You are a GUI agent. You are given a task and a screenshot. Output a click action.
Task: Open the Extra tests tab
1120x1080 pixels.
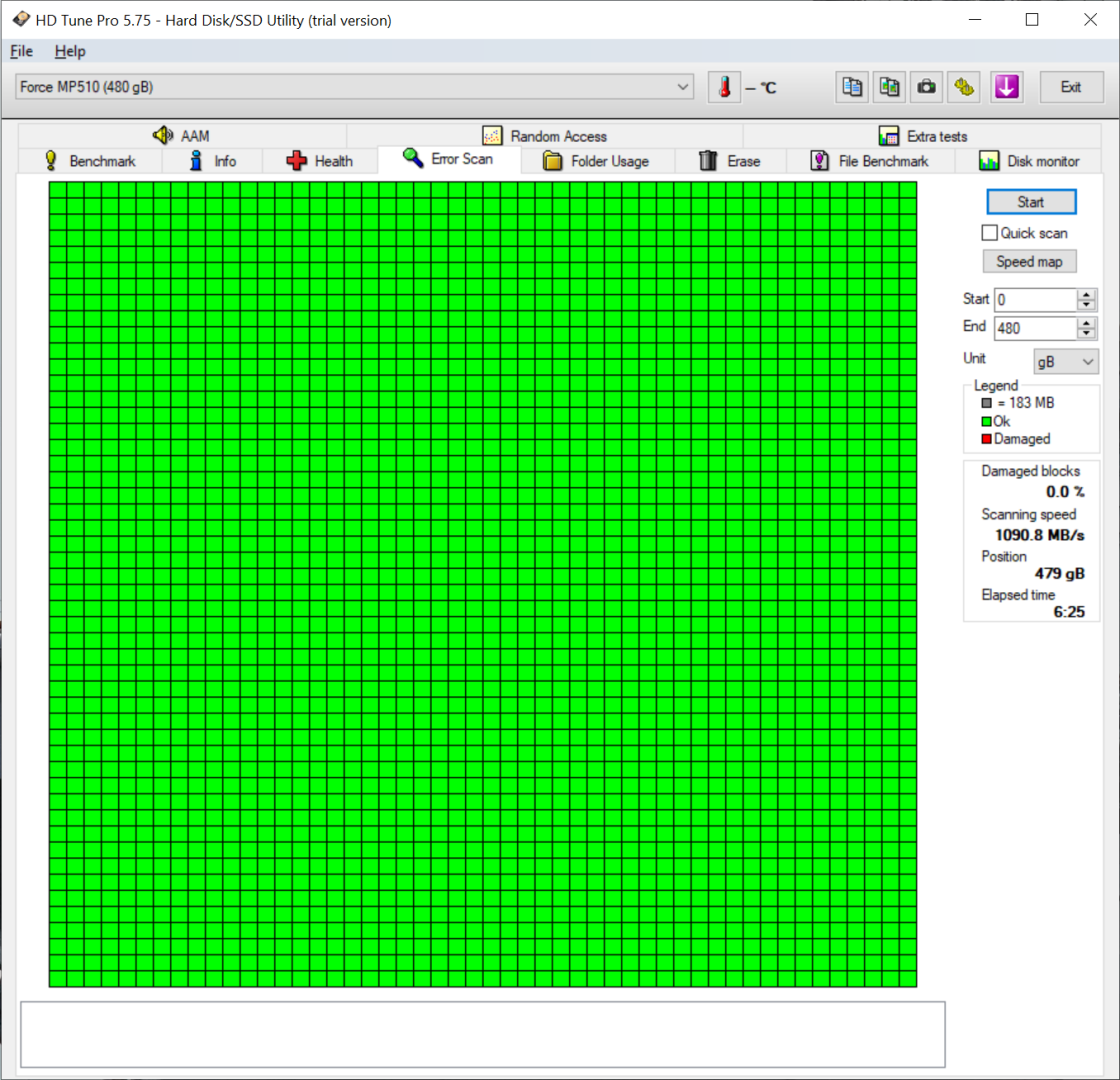coord(922,136)
